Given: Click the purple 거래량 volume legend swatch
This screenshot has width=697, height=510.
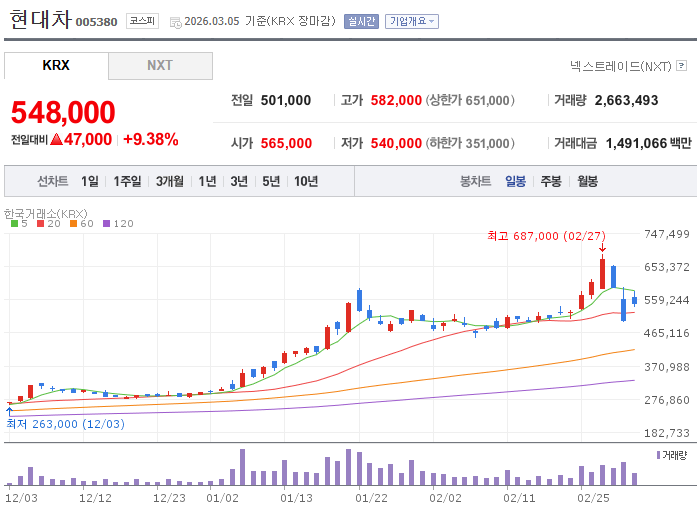Looking at the screenshot, I should [x=658, y=455].
